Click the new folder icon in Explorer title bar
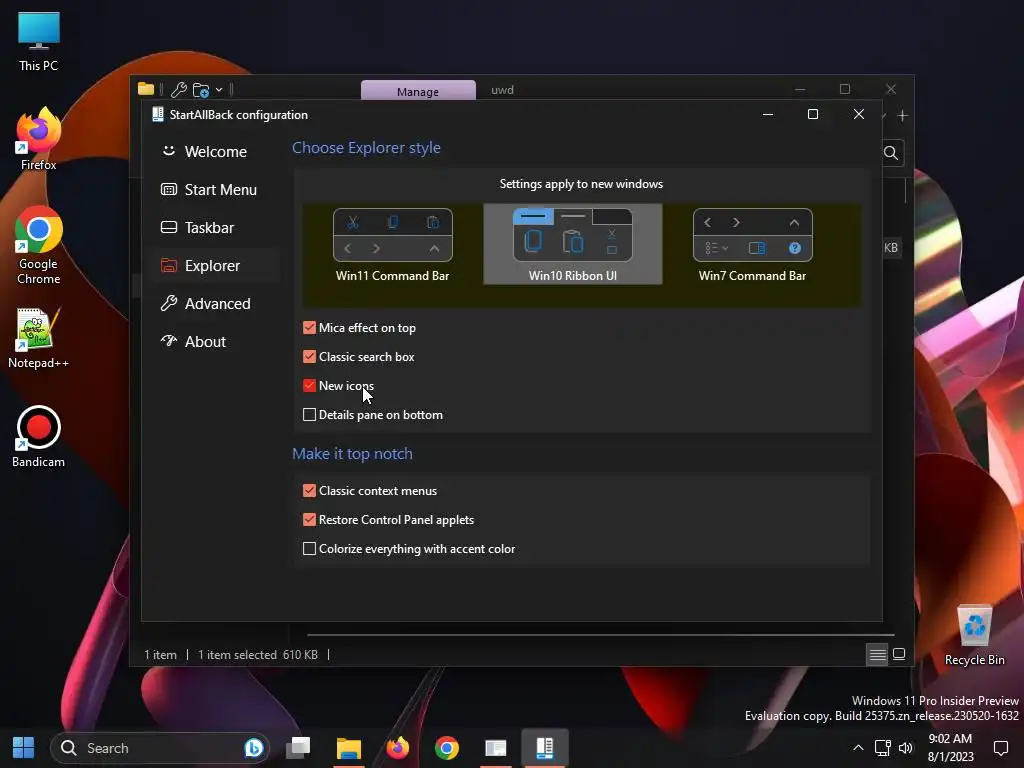 click(201, 89)
